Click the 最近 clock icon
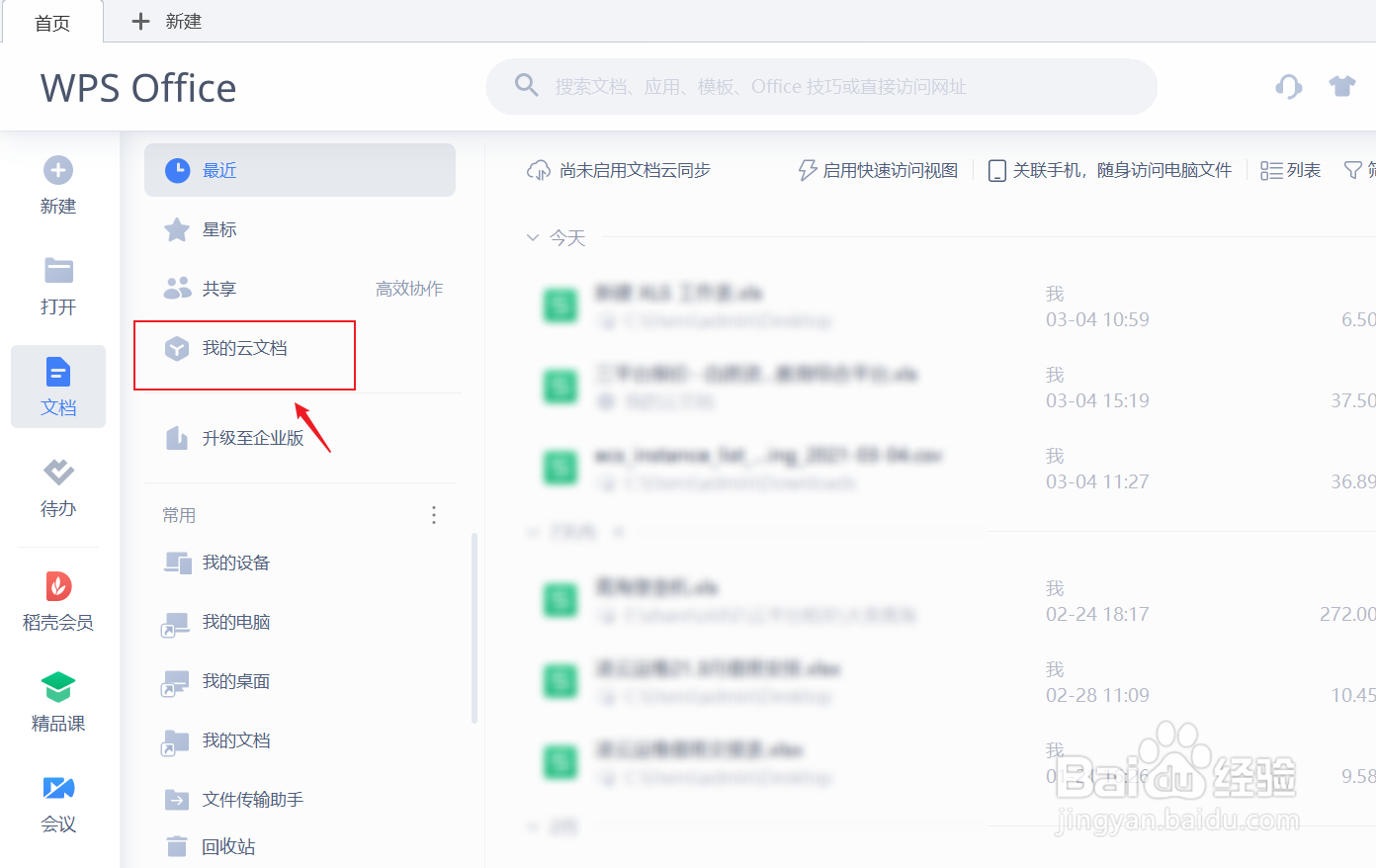This screenshot has width=1376, height=868. pos(177,170)
